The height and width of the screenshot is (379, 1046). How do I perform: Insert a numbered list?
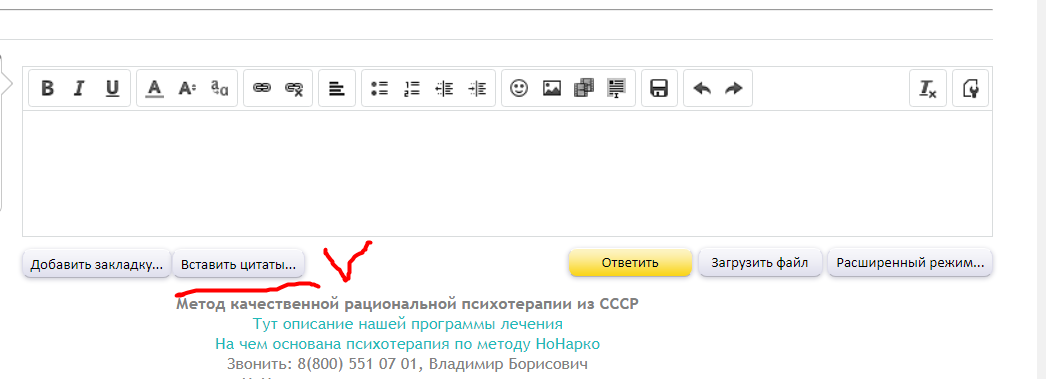coord(412,88)
